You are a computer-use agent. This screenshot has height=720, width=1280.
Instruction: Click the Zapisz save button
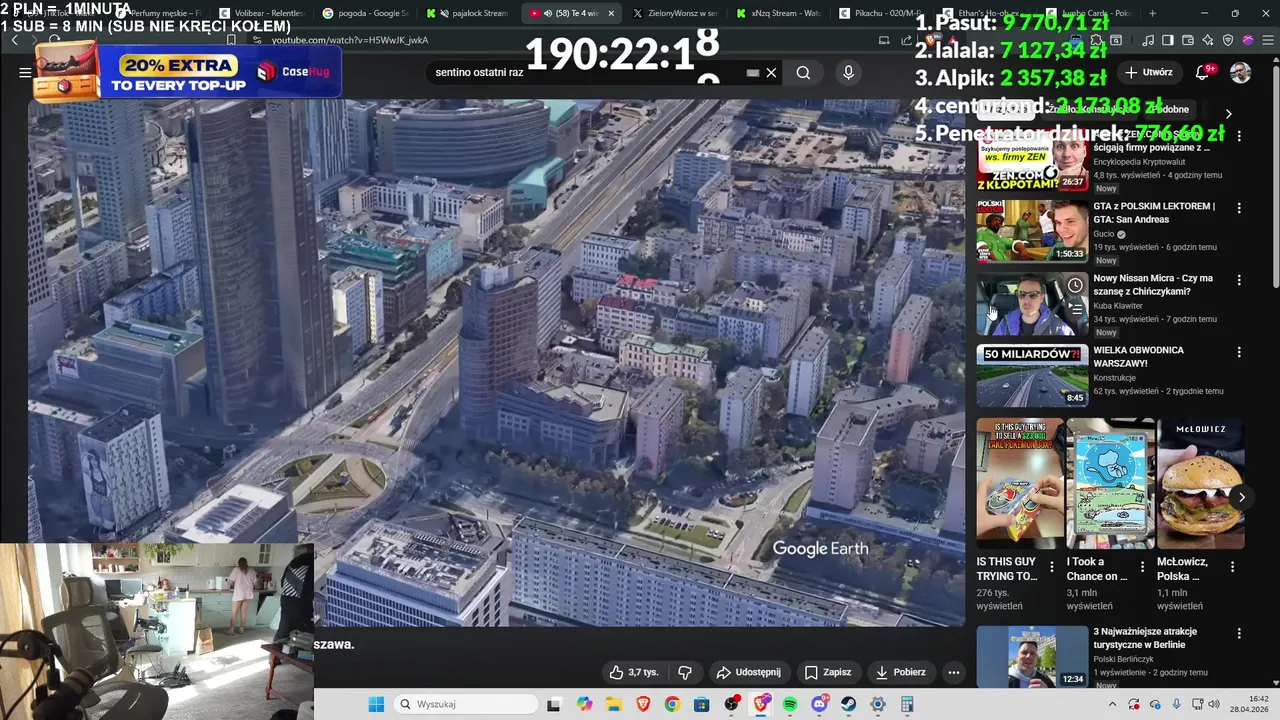pos(828,672)
